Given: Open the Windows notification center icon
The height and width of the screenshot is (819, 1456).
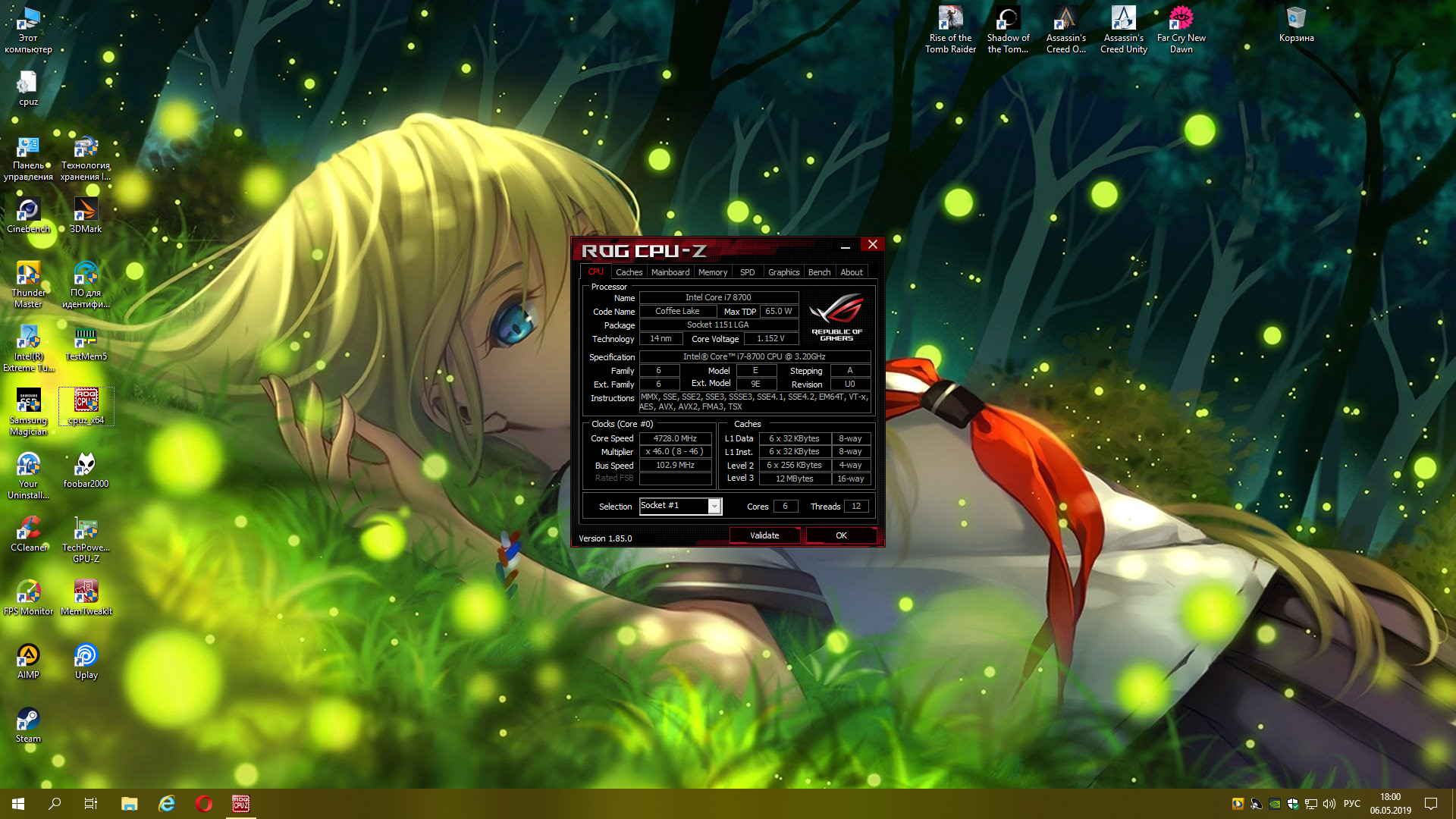Looking at the screenshot, I should click(x=1431, y=804).
